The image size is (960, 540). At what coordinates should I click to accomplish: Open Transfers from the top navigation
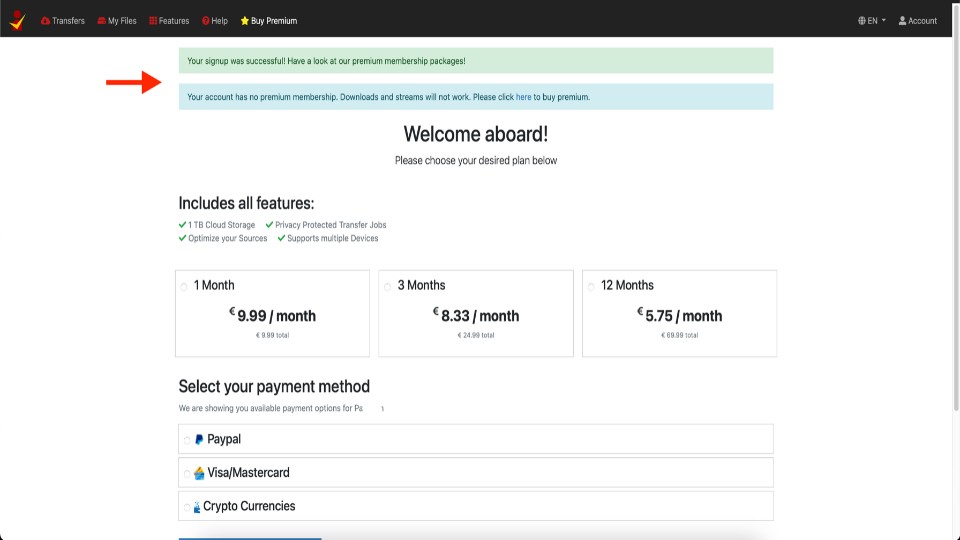62,21
